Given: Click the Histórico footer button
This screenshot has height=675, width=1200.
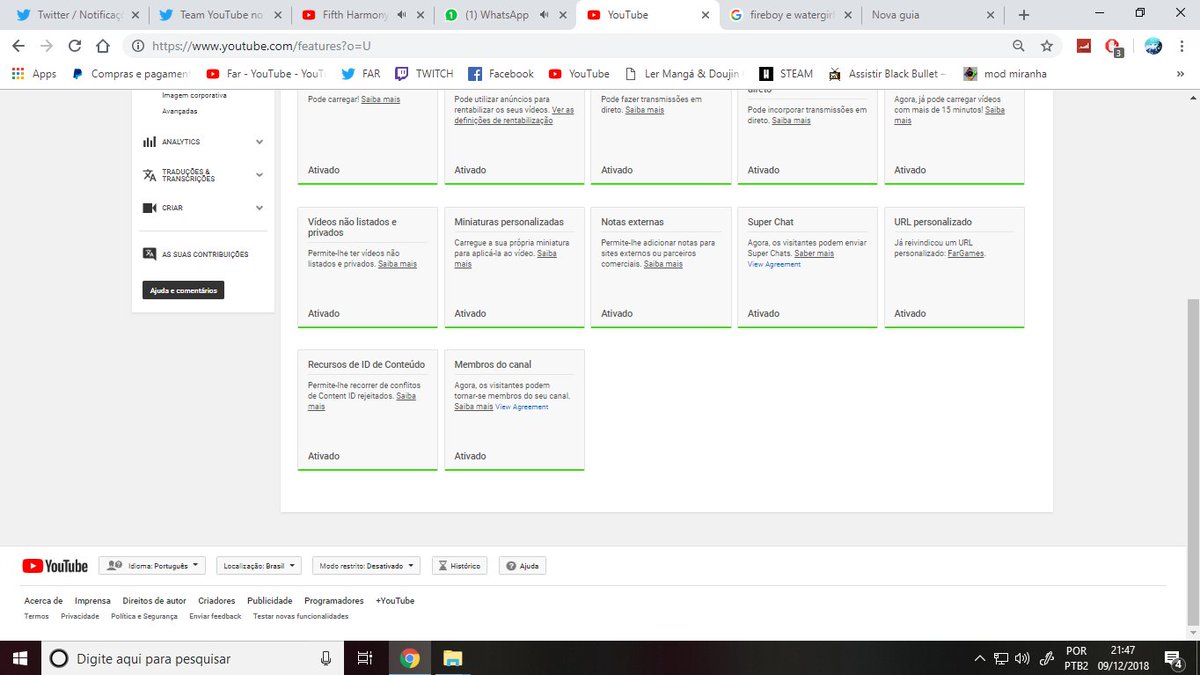Looking at the screenshot, I should (460, 566).
